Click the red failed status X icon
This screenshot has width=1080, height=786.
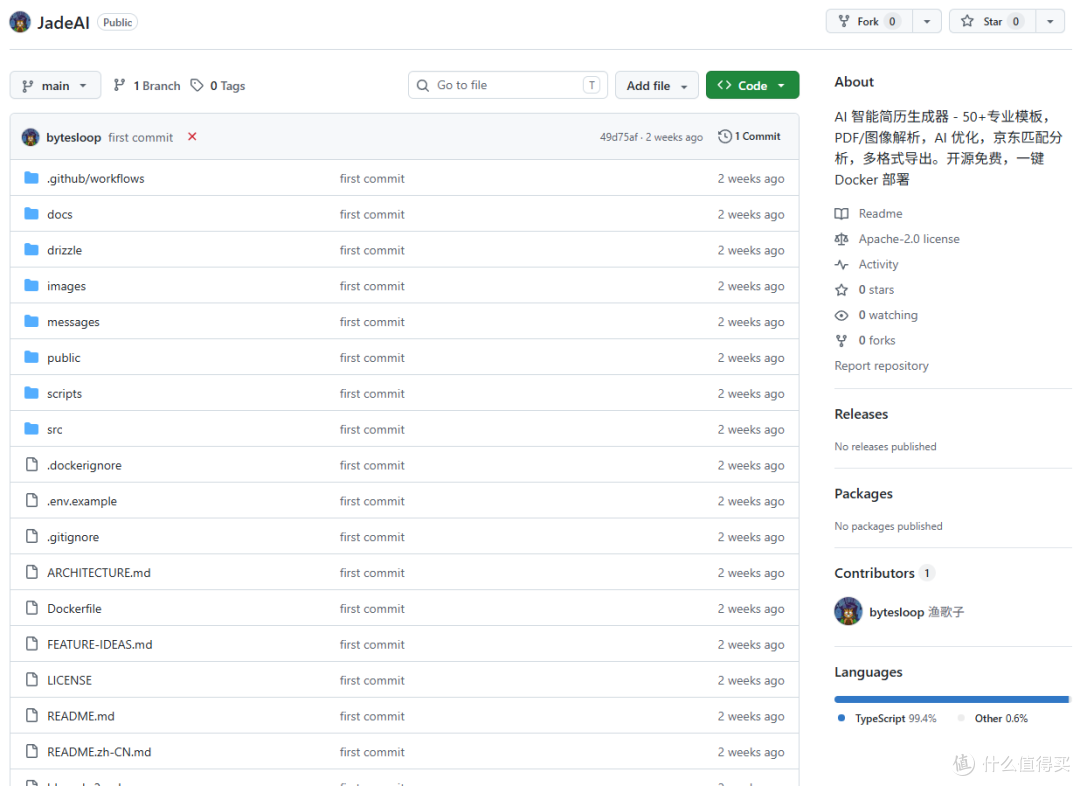pyautogui.click(x=192, y=136)
